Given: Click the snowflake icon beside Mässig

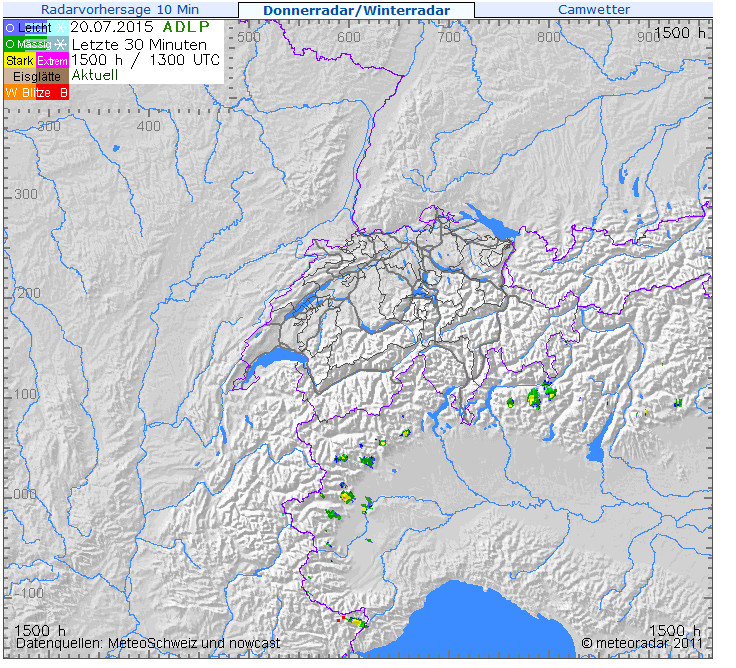Looking at the screenshot, I should 61,44.
